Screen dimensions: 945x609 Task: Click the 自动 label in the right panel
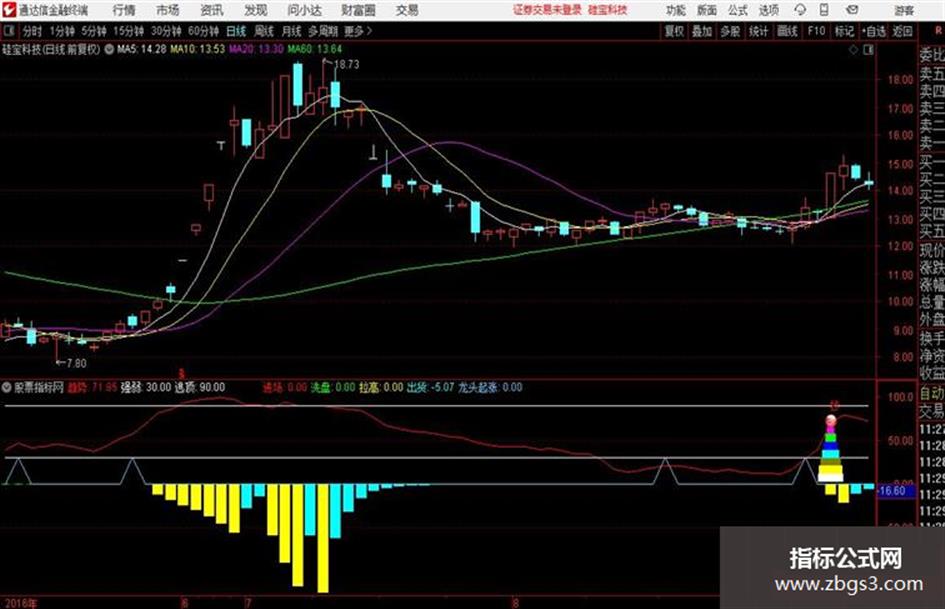pyautogui.click(x=932, y=394)
